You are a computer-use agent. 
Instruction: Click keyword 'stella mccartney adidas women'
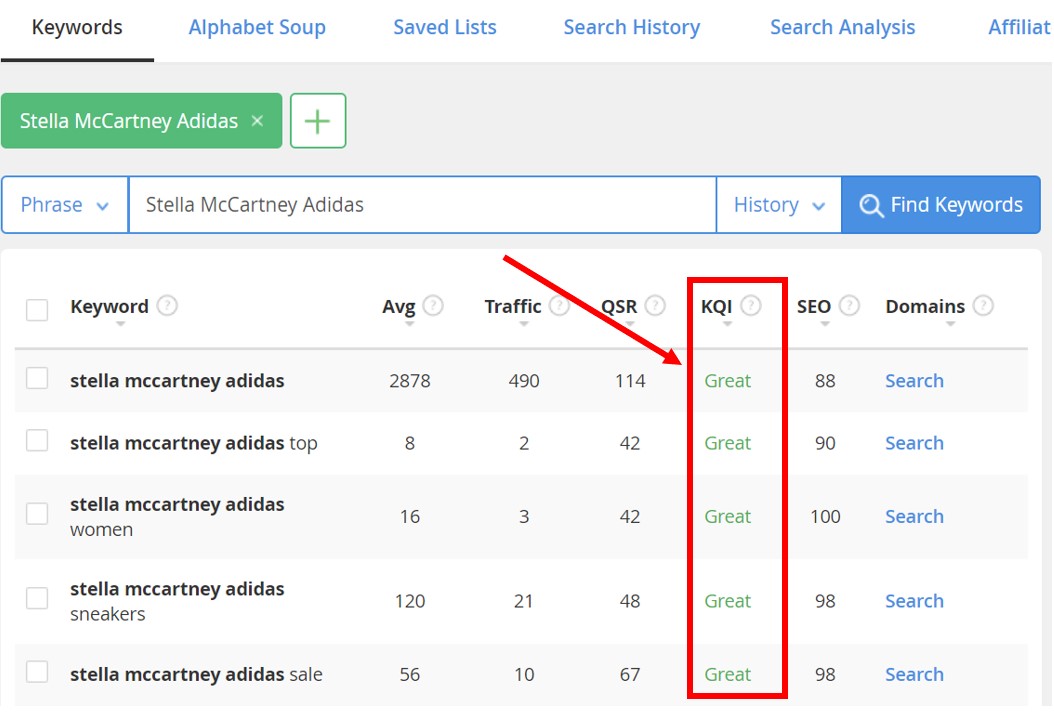coord(177,516)
